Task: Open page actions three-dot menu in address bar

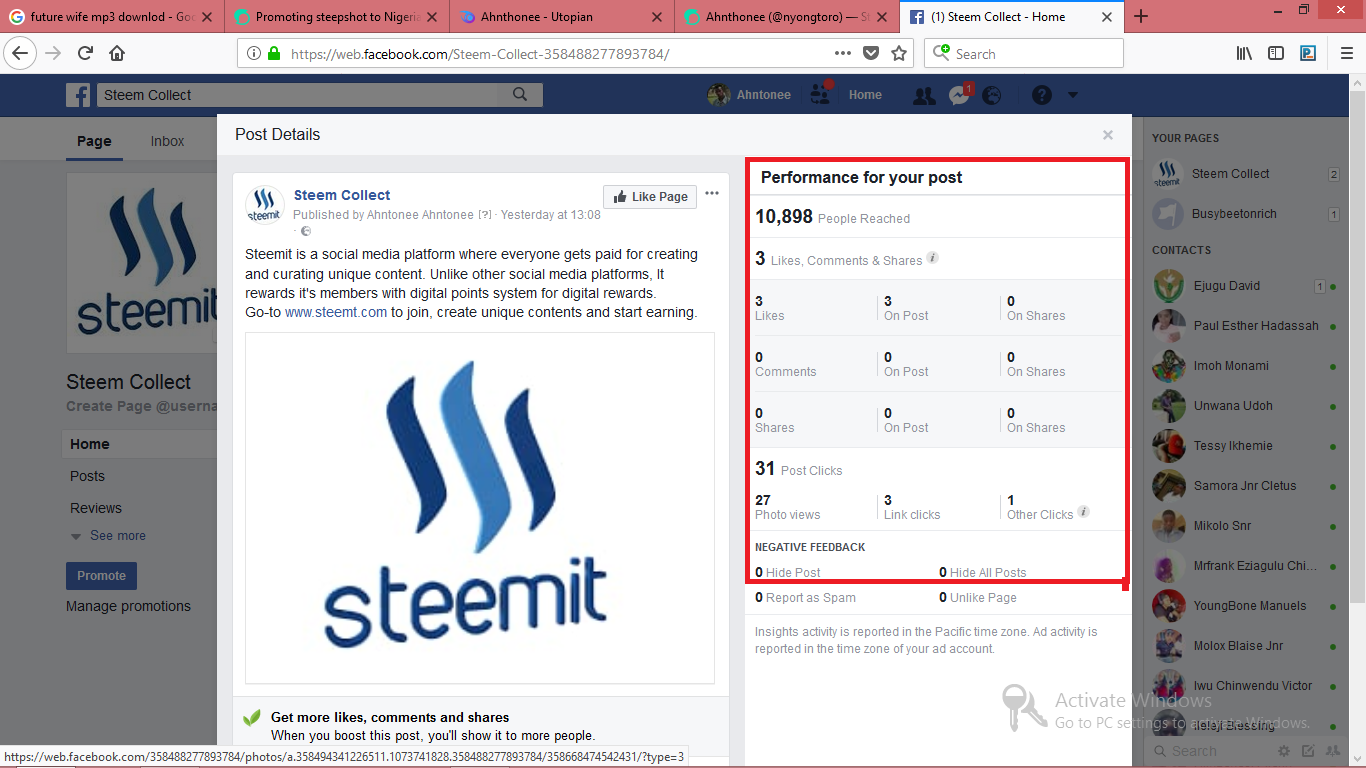Action: pos(843,54)
